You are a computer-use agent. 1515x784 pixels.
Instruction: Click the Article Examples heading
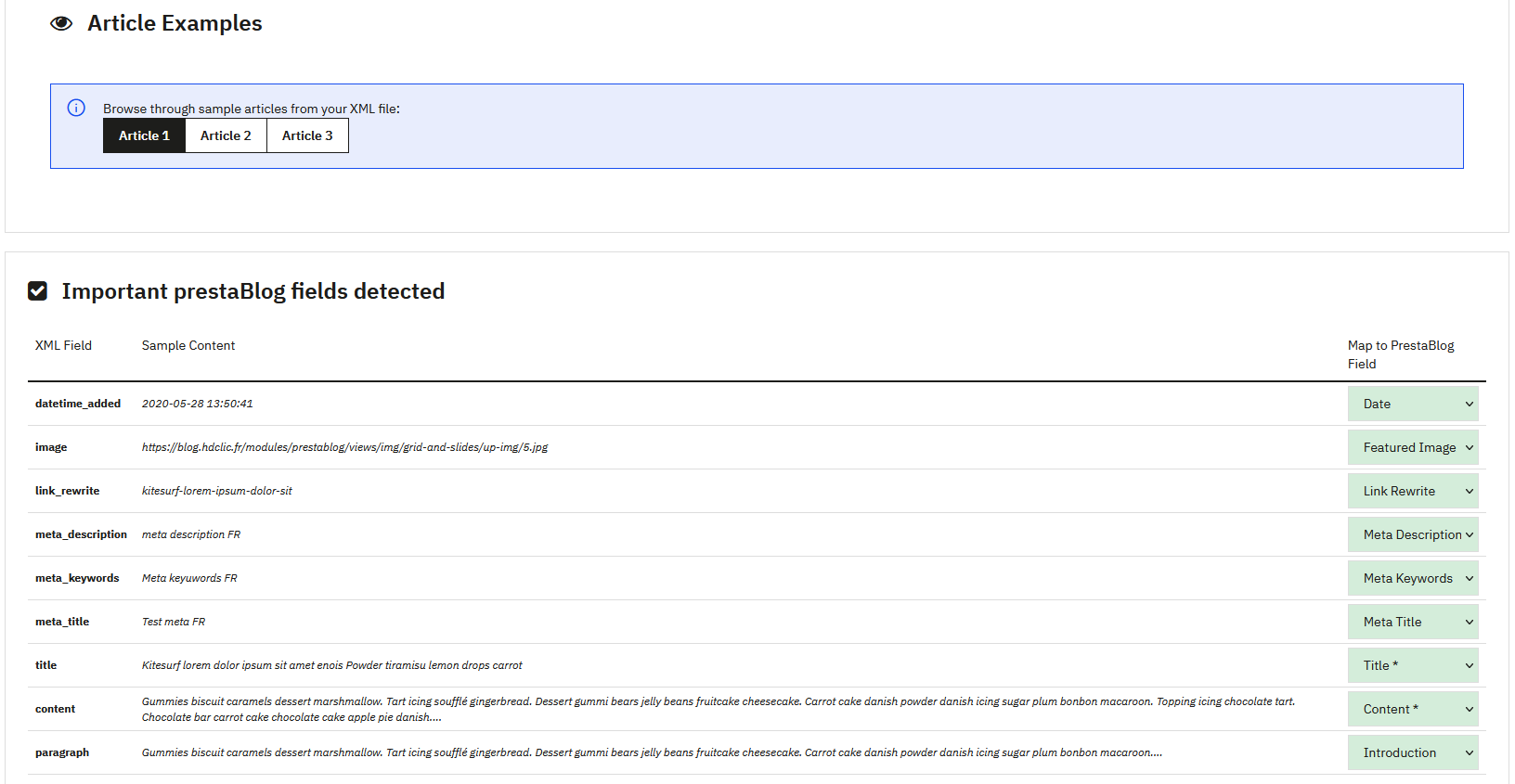(x=175, y=23)
